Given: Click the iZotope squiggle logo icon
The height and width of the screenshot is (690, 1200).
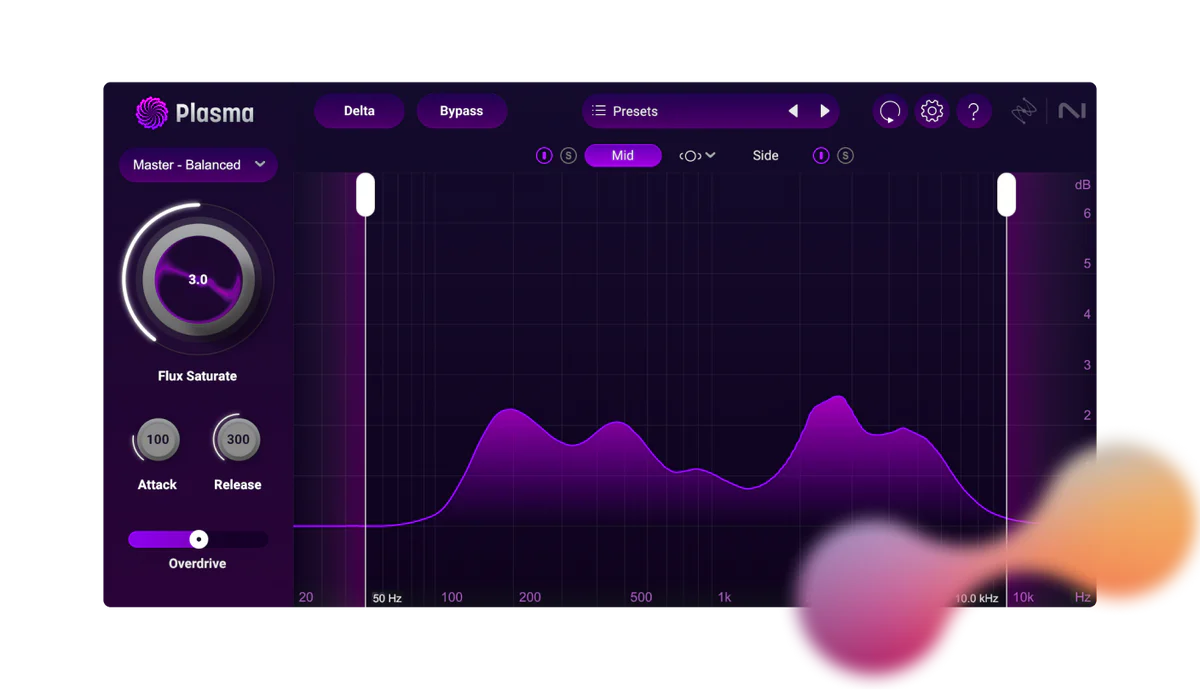Looking at the screenshot, I should pos(1024,111).
